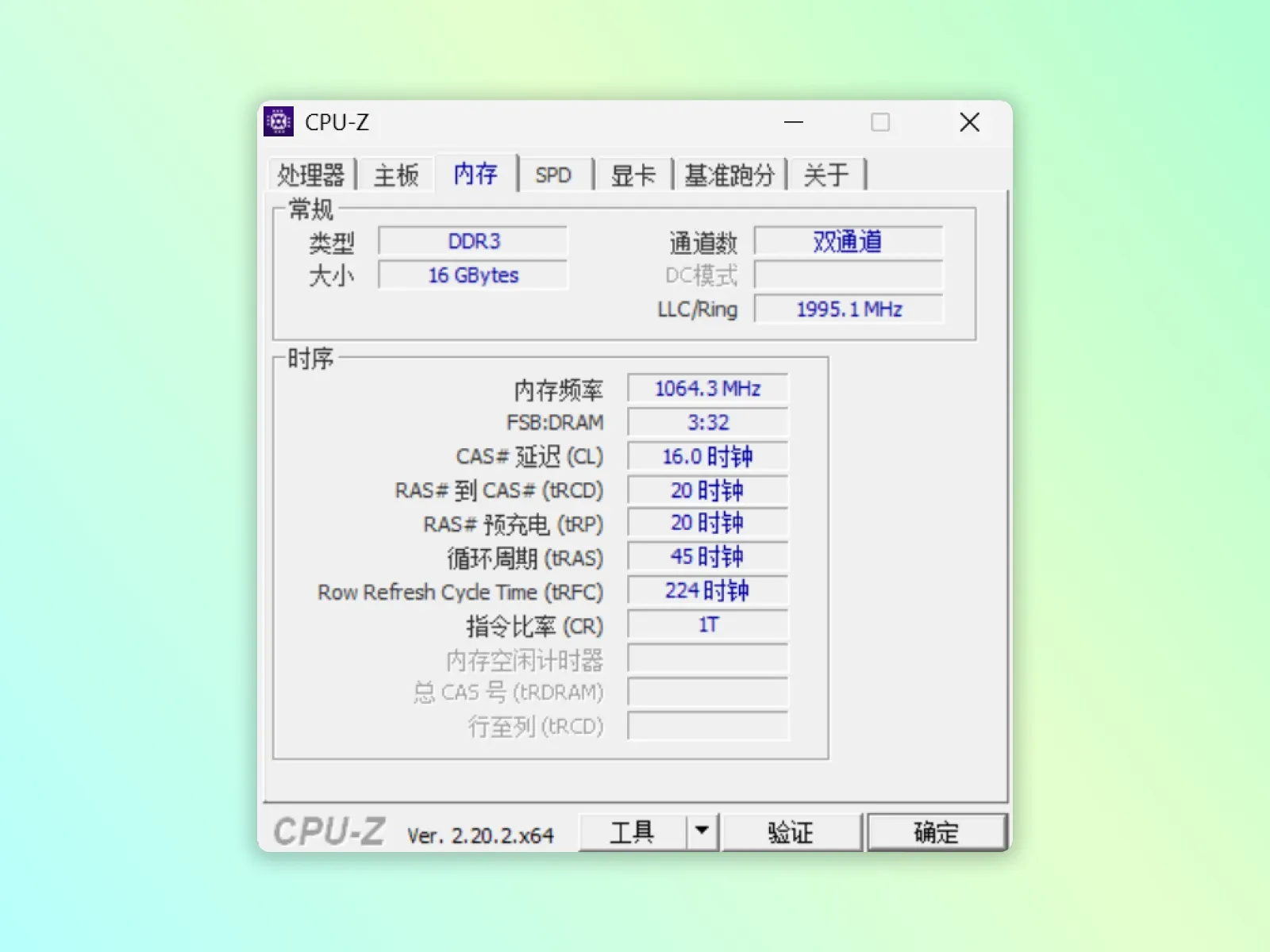Click the 内存频率 label
The width and height of the screenshot is (1270, 952).
[559, 390]
